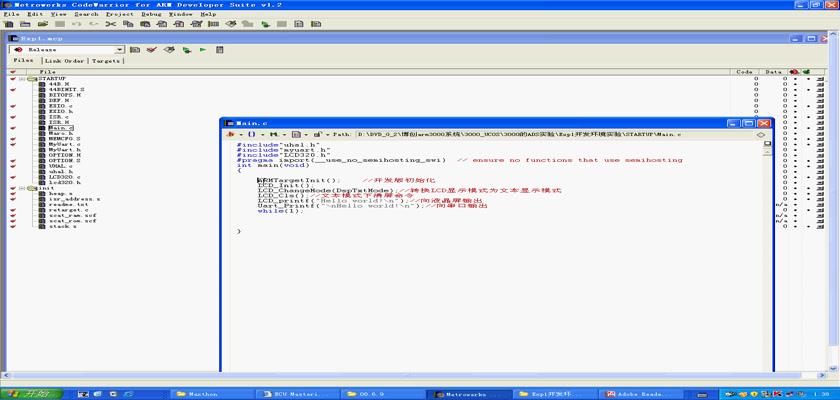
Task: Switch to the Targets tab
Action: coord(106,61)
